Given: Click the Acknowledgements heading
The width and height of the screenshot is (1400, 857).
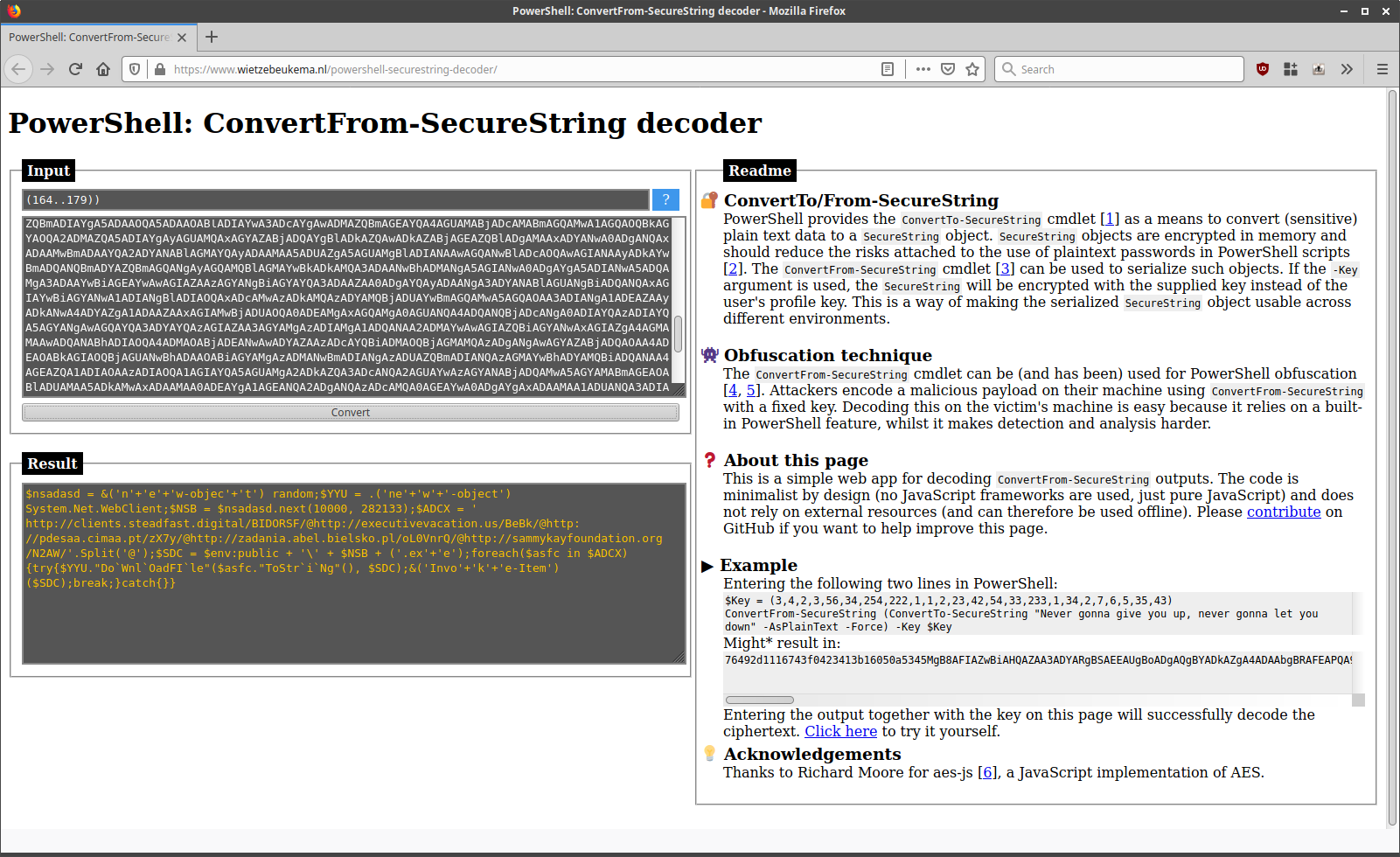Looking at the screenshot, I should pyautogui.click(x=811, y=754).
